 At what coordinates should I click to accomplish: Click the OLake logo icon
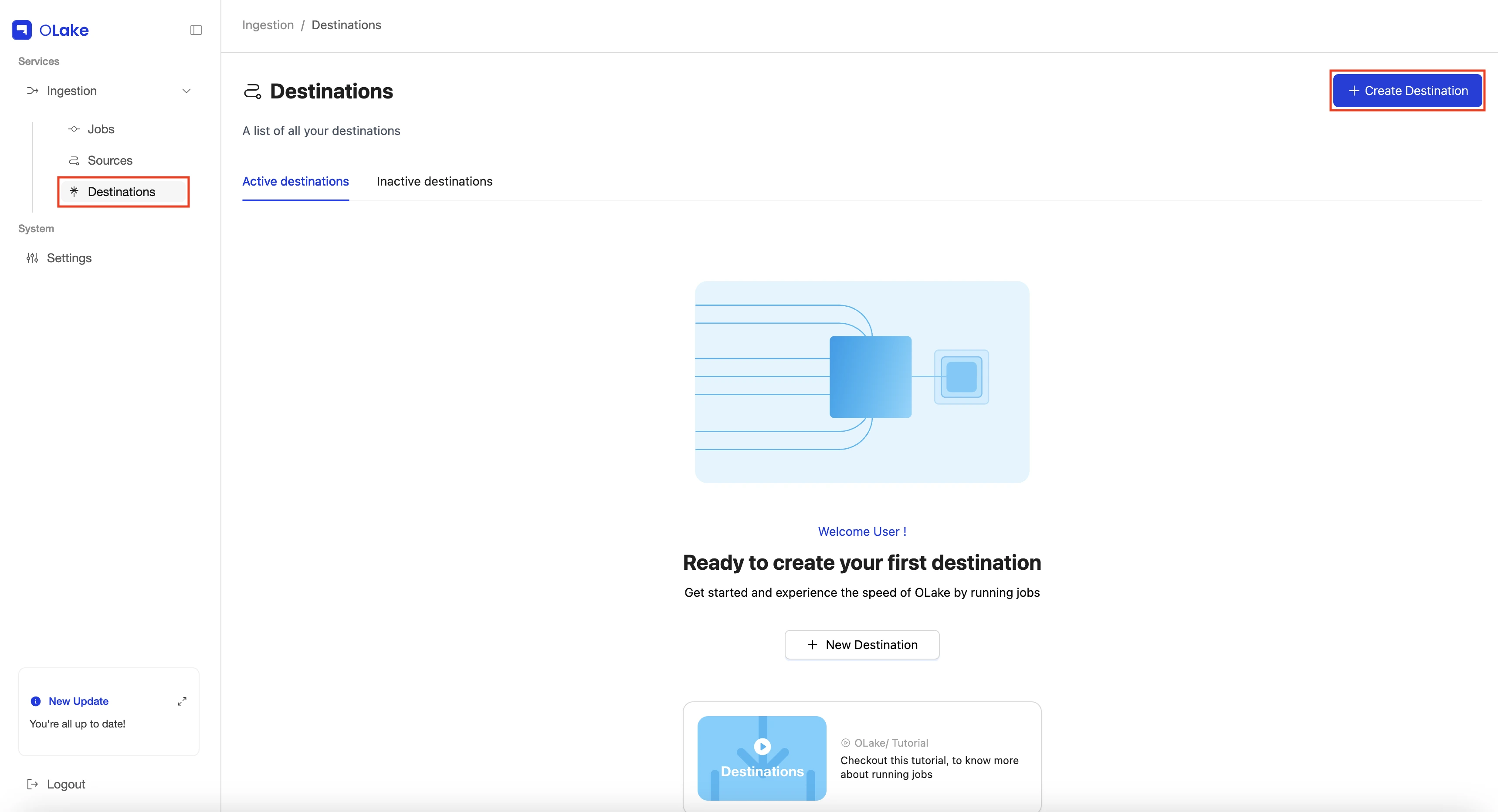click(x=21, y=30)
